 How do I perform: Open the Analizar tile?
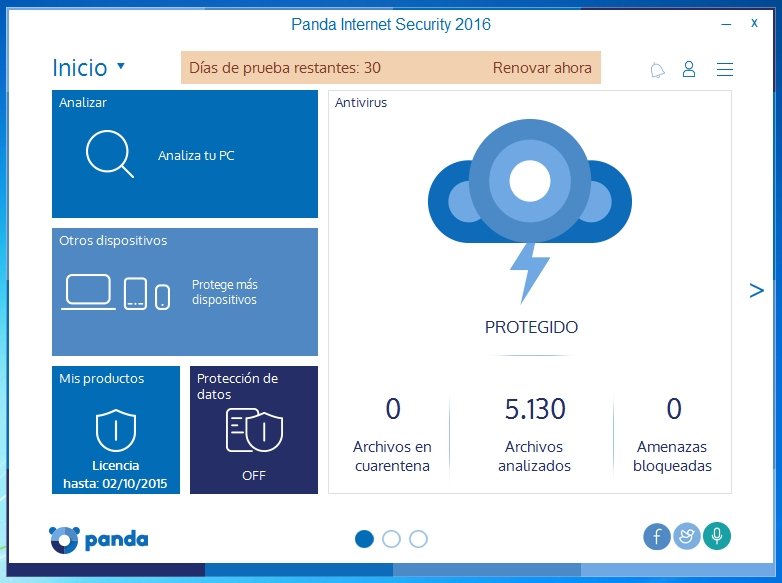[x=185, y=154]
